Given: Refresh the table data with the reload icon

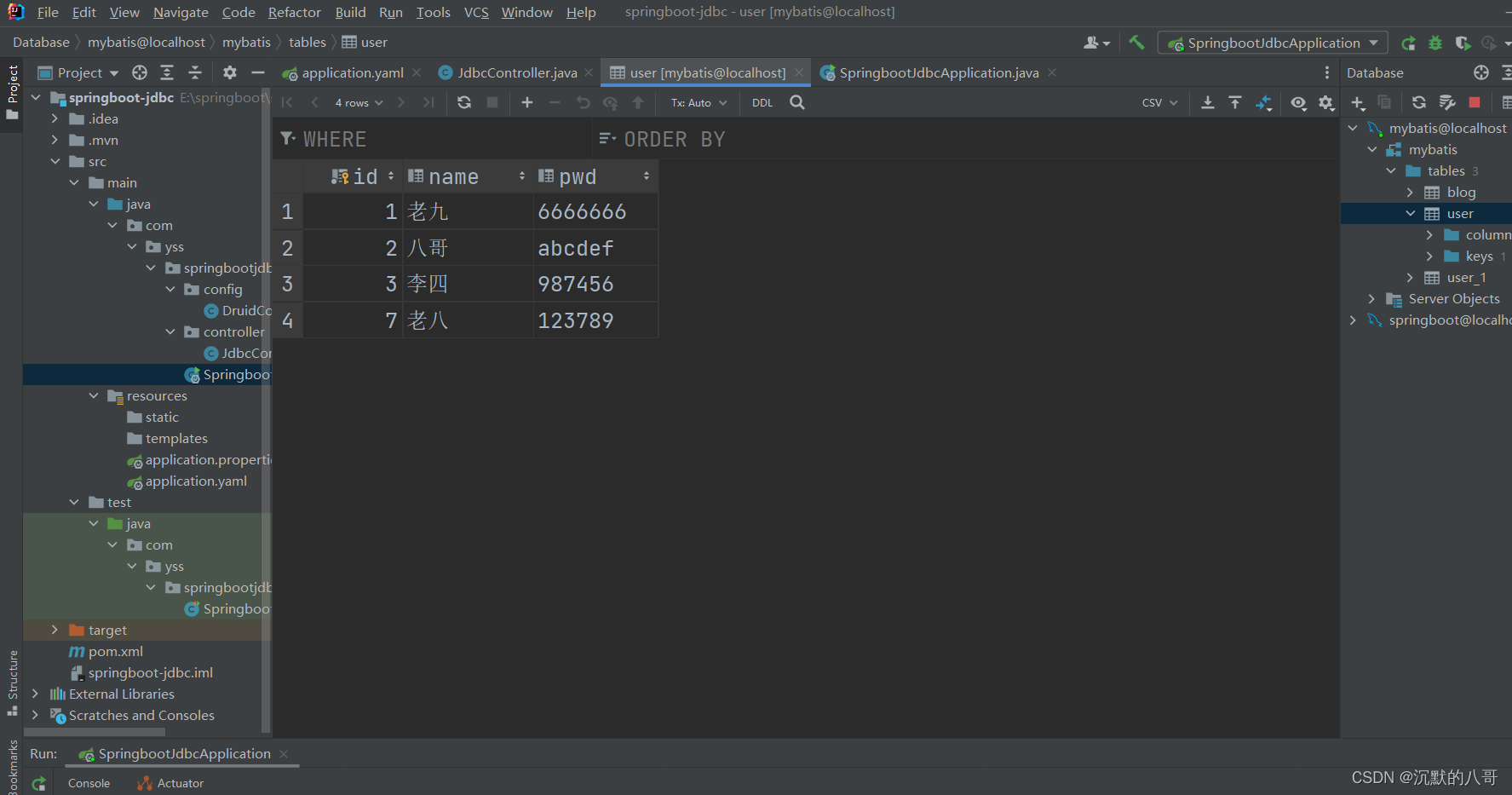Looking at the screenshot, I should tap(463, 102).
